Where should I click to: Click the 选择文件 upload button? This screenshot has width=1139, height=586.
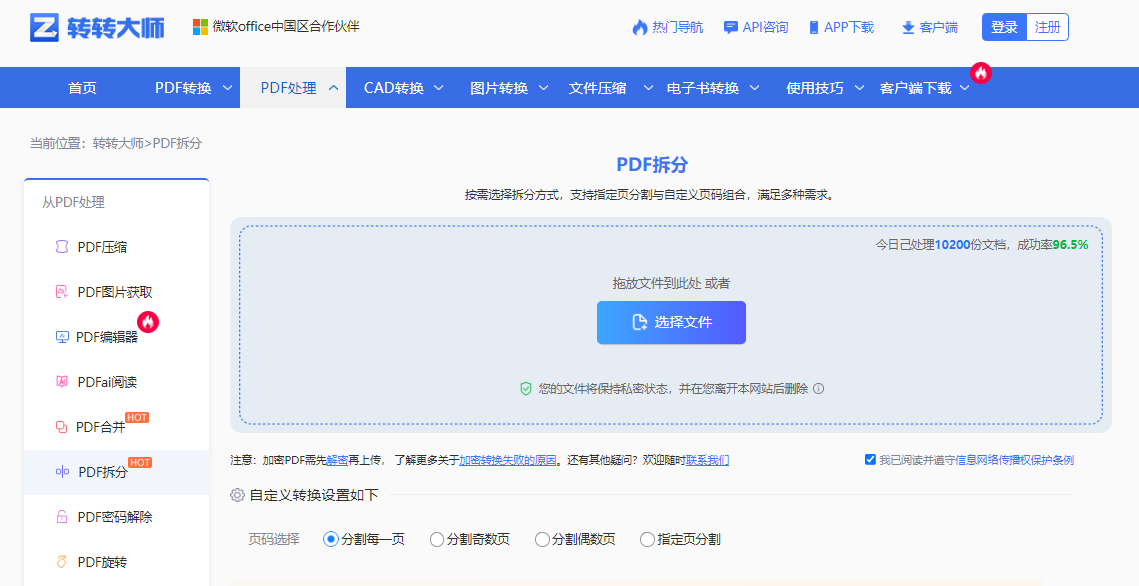pyautogui.click(x=671, y=322)
